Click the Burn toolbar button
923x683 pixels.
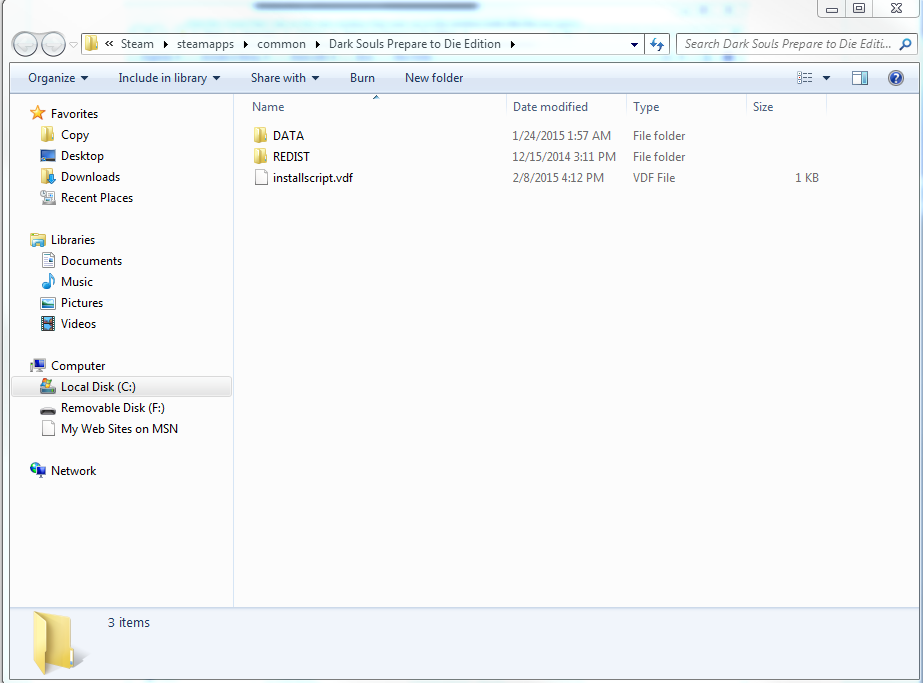(362, 78)
